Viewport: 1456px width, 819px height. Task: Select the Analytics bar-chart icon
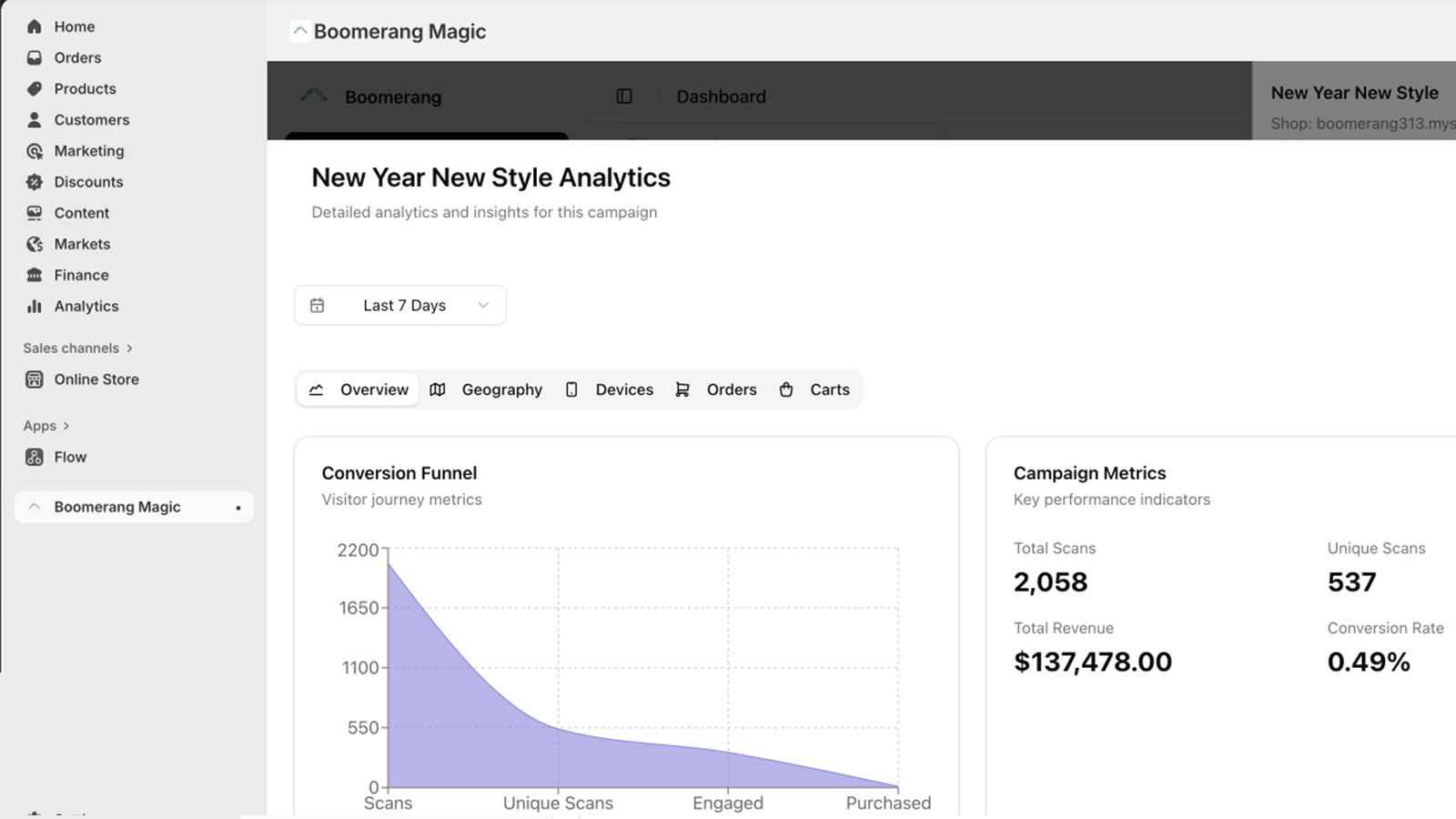[34, 306]
